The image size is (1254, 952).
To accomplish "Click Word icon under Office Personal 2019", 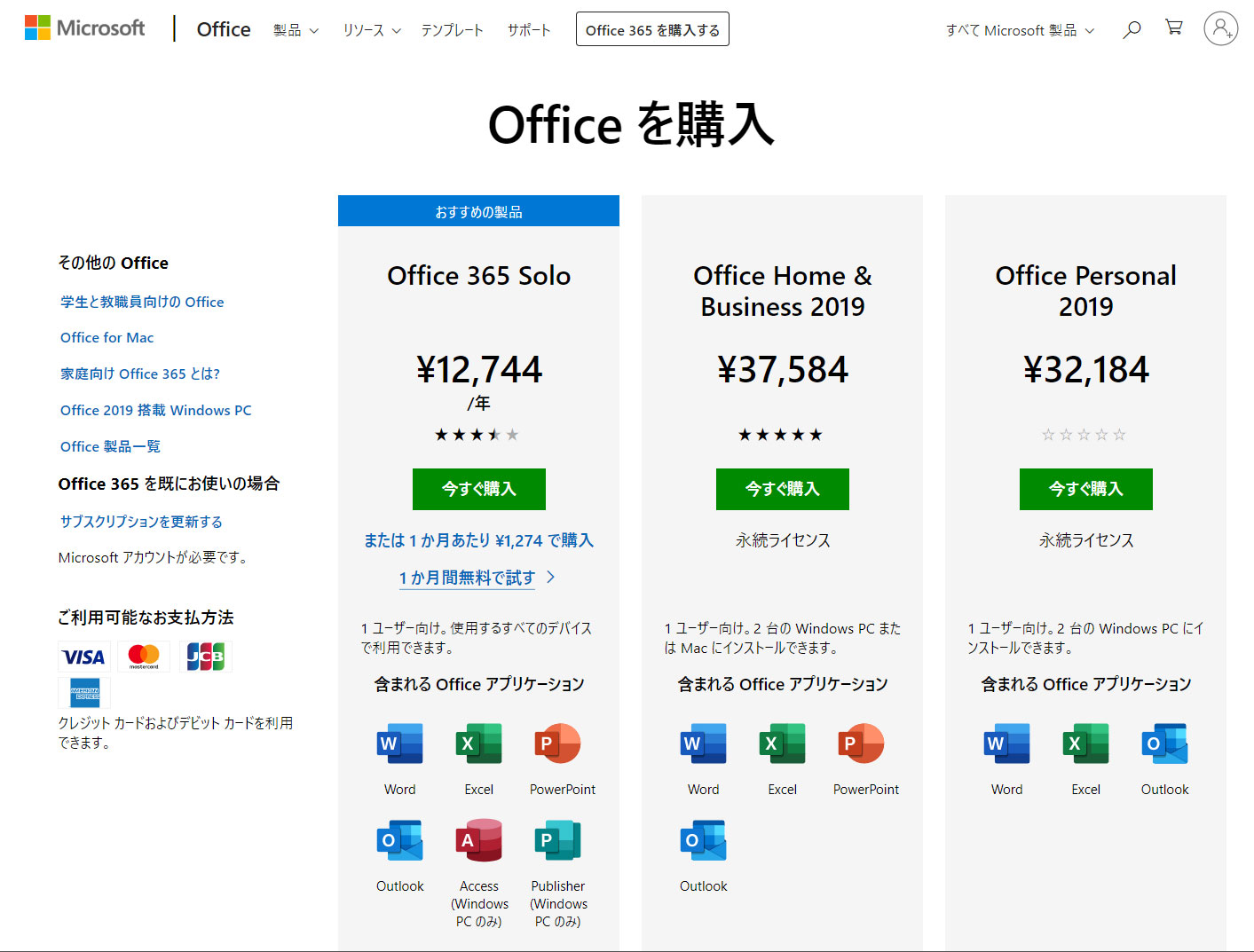I will click(x=1007, y=744).
